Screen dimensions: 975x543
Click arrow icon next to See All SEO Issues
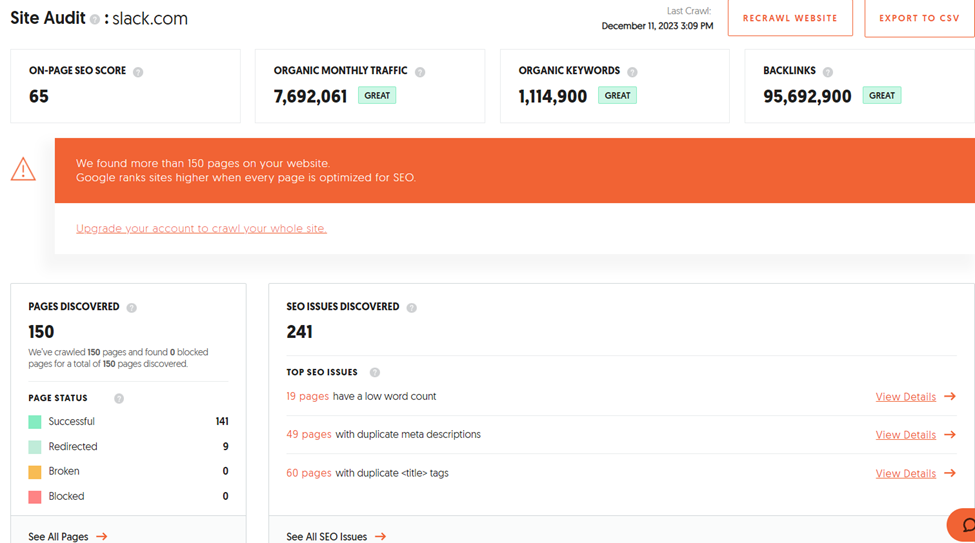tap(380, 536)
